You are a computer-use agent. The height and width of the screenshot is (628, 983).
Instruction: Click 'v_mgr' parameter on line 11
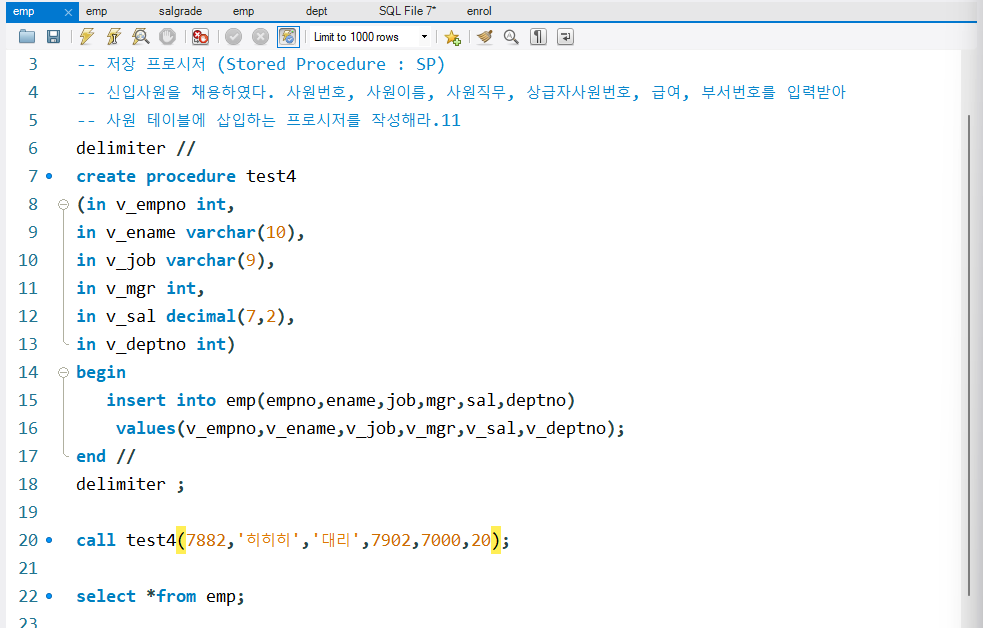(x=130, y=288)
